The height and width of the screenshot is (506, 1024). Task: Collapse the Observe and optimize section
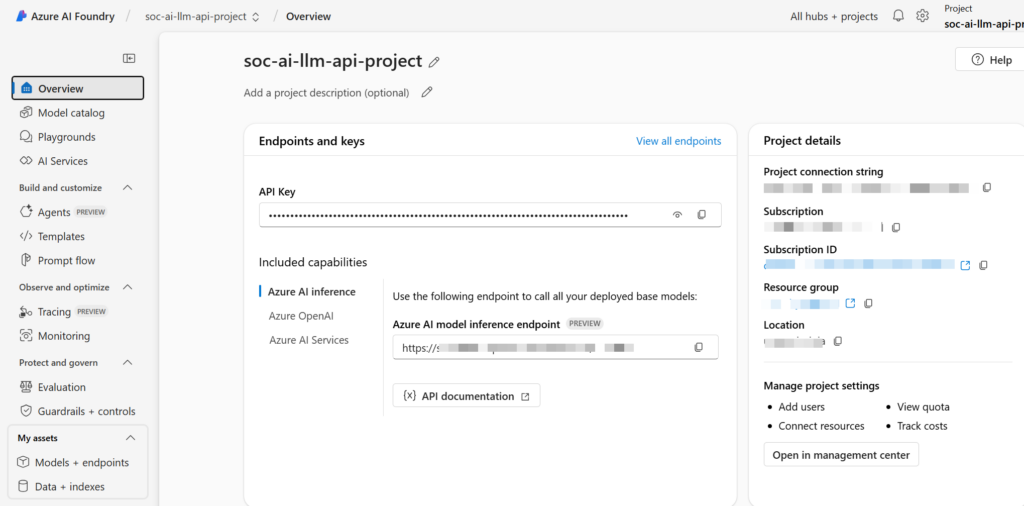(x=127, y=287)
